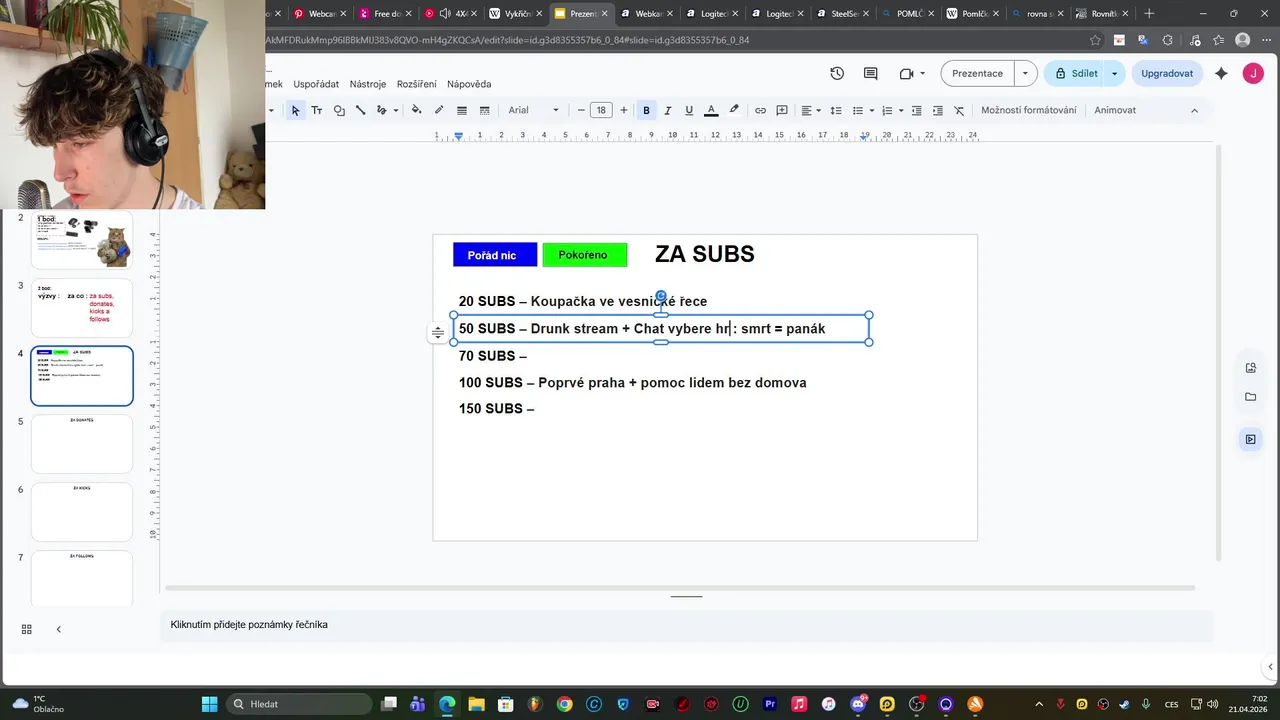Open the highlight color picker
Screen dimensions: 1280x720
734,110
